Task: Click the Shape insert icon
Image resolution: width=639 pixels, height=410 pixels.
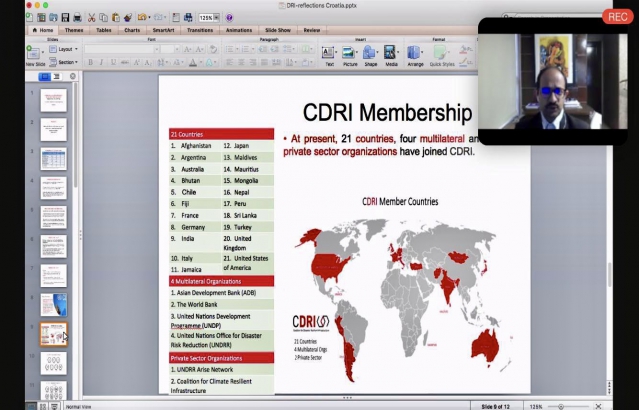Action: (x=370, y=52)
